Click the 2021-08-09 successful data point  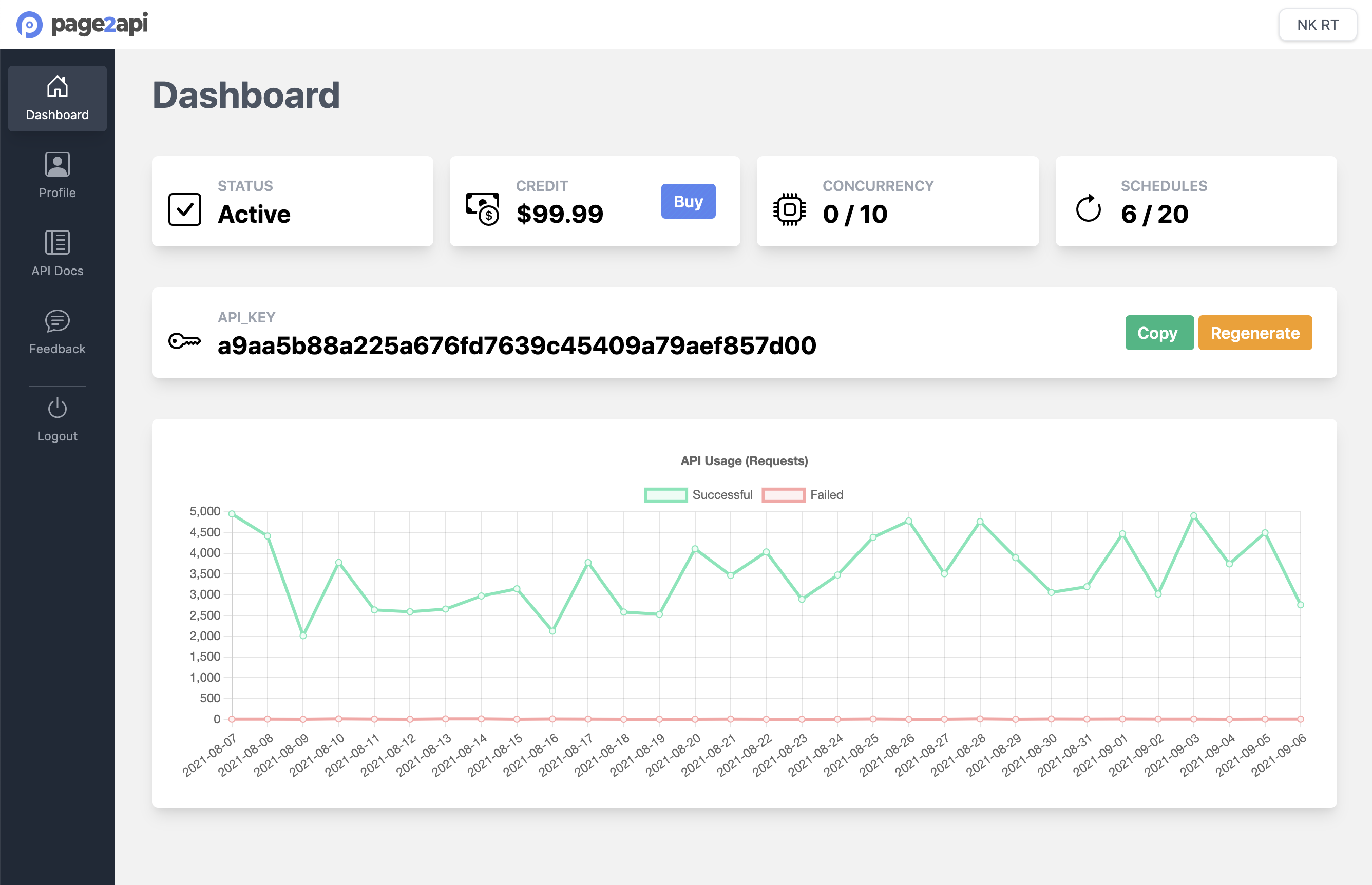point(303,636)
